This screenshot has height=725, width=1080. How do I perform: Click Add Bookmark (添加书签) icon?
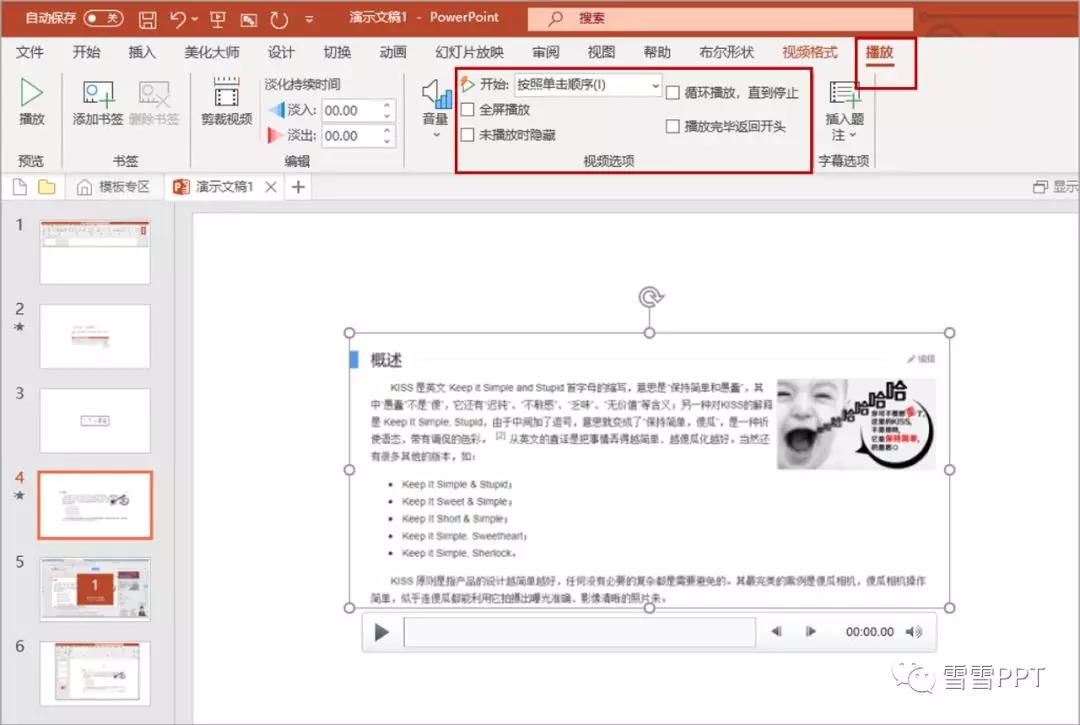[x=98, y=96]
